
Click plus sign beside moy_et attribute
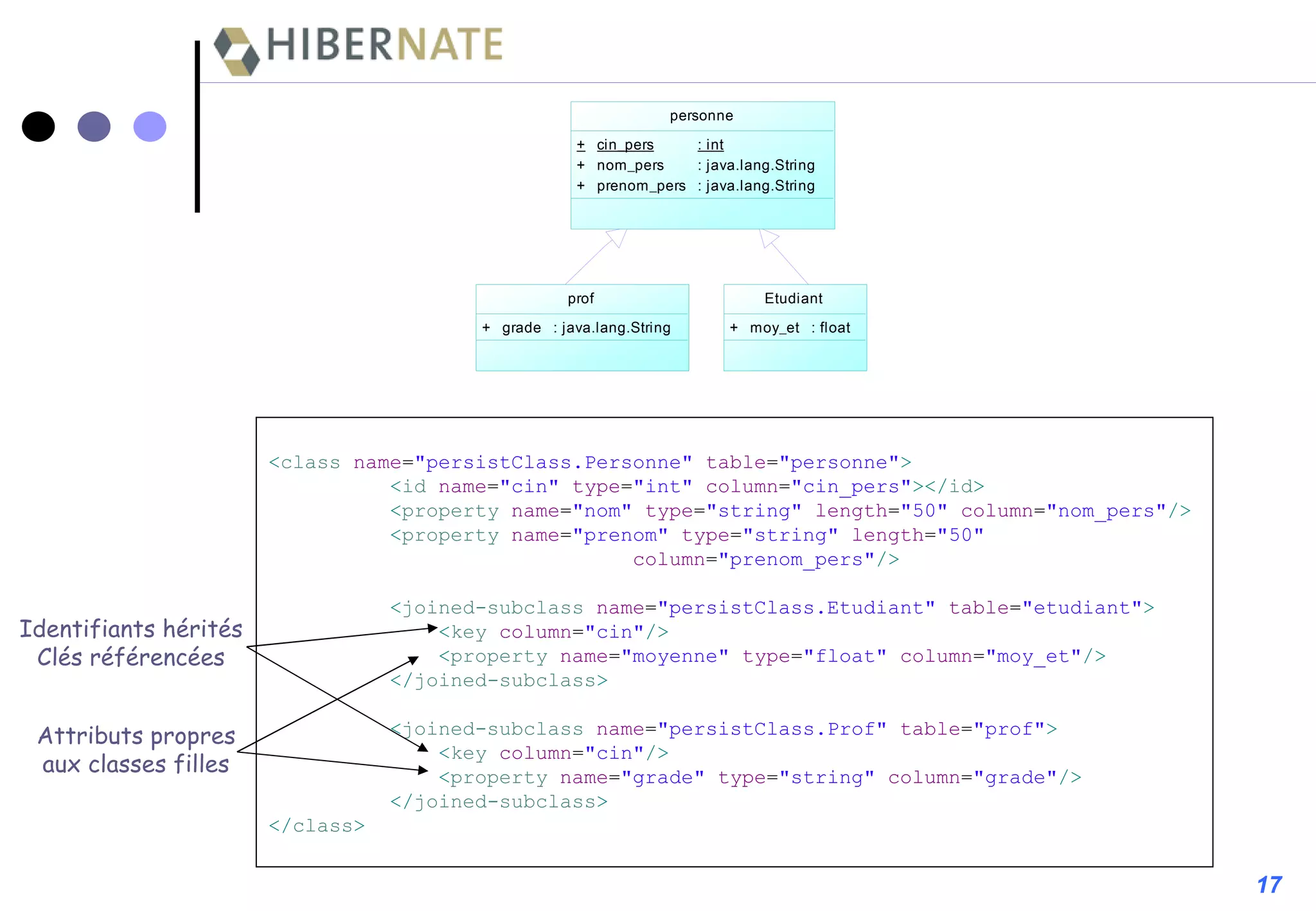coord(734,328)
